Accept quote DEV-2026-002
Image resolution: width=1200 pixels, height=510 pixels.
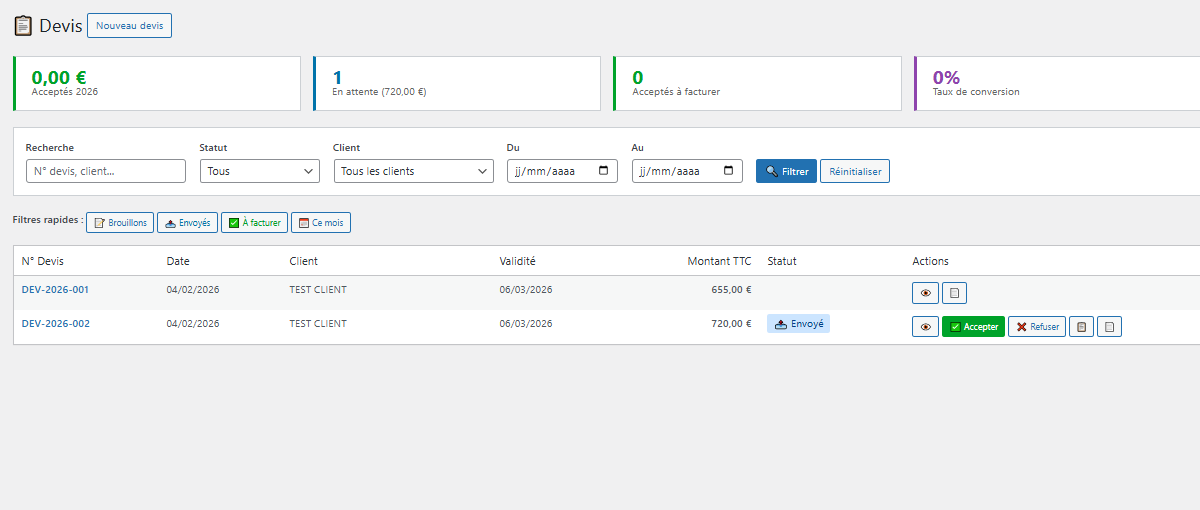coord(973,327)
